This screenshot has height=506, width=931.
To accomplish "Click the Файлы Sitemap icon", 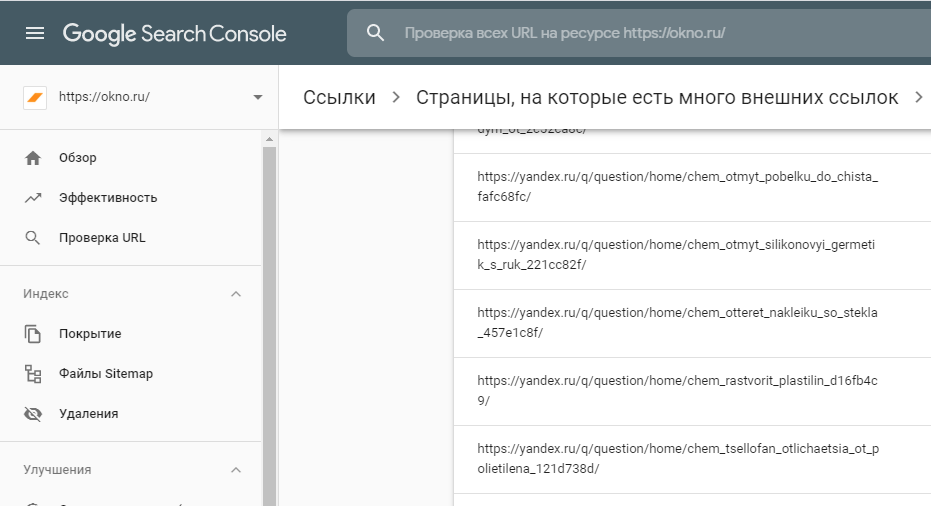I will [33, 374].
